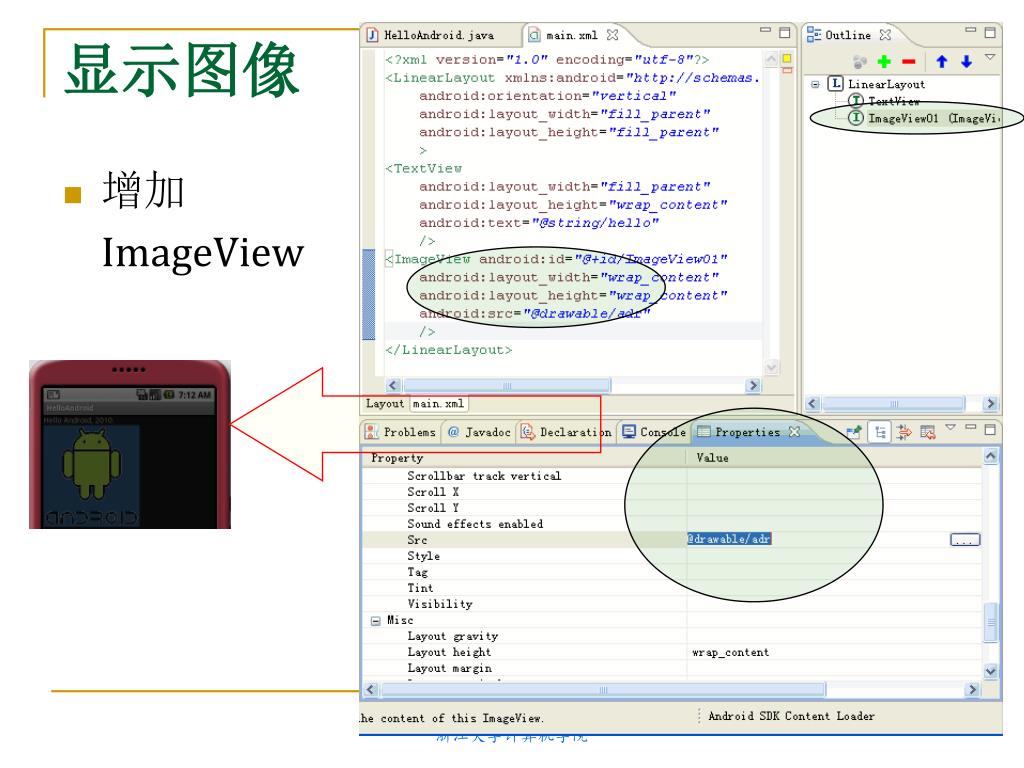Screen dimensions: 1024x768
Task: Select ImageView01 in the Outline tree
Action: coord(933,118)
